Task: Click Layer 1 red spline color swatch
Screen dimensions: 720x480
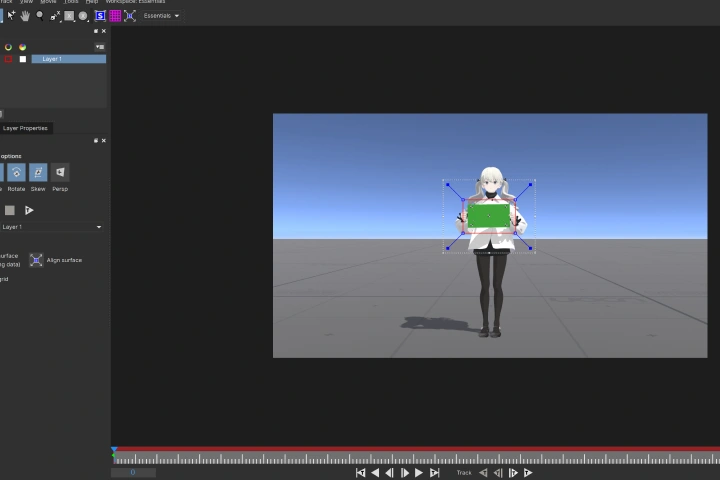Action: (x=8, y=59)
